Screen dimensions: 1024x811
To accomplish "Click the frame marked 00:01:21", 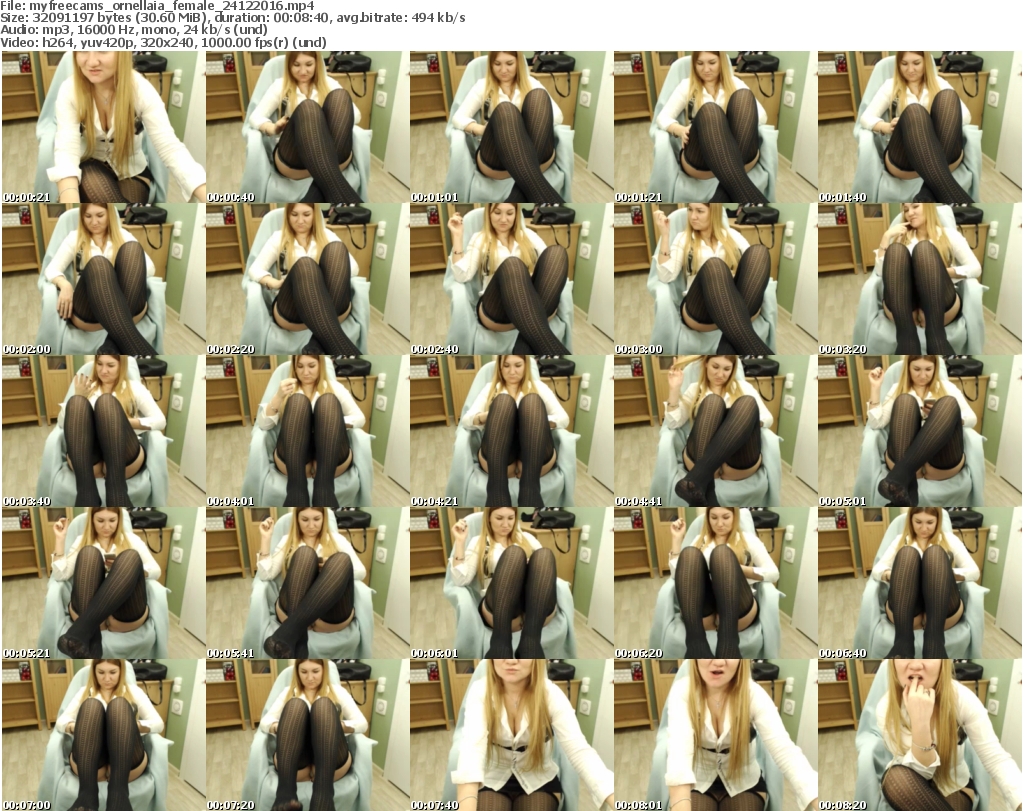I will pos(716,127).
